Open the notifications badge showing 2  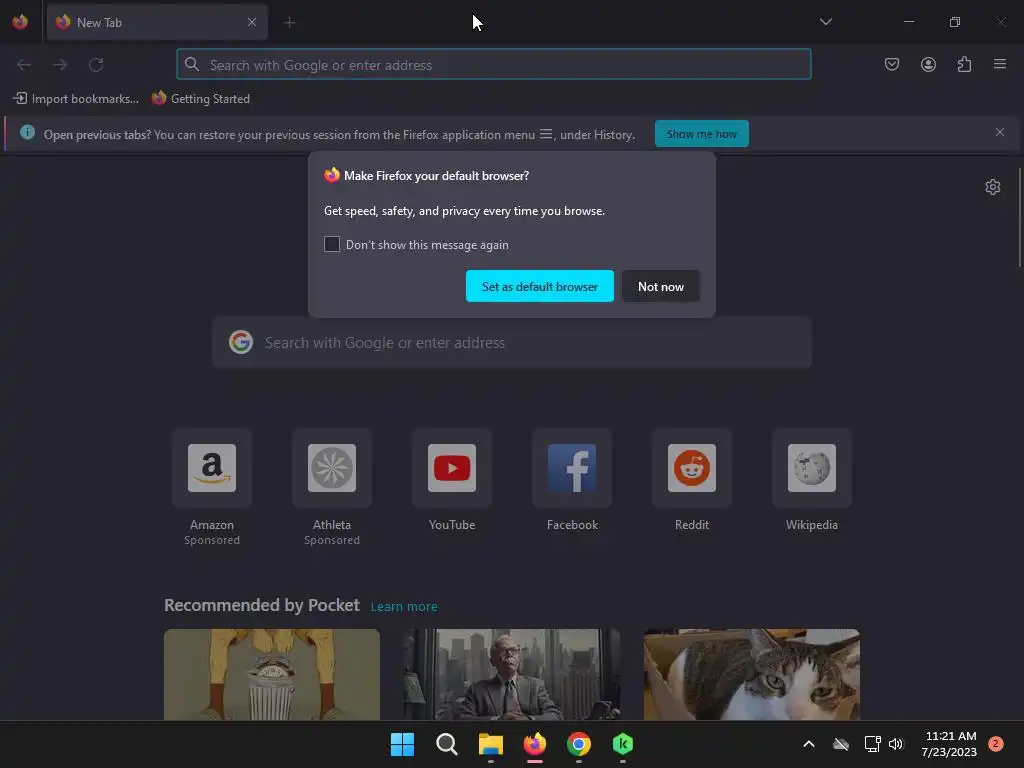[995, 744]
